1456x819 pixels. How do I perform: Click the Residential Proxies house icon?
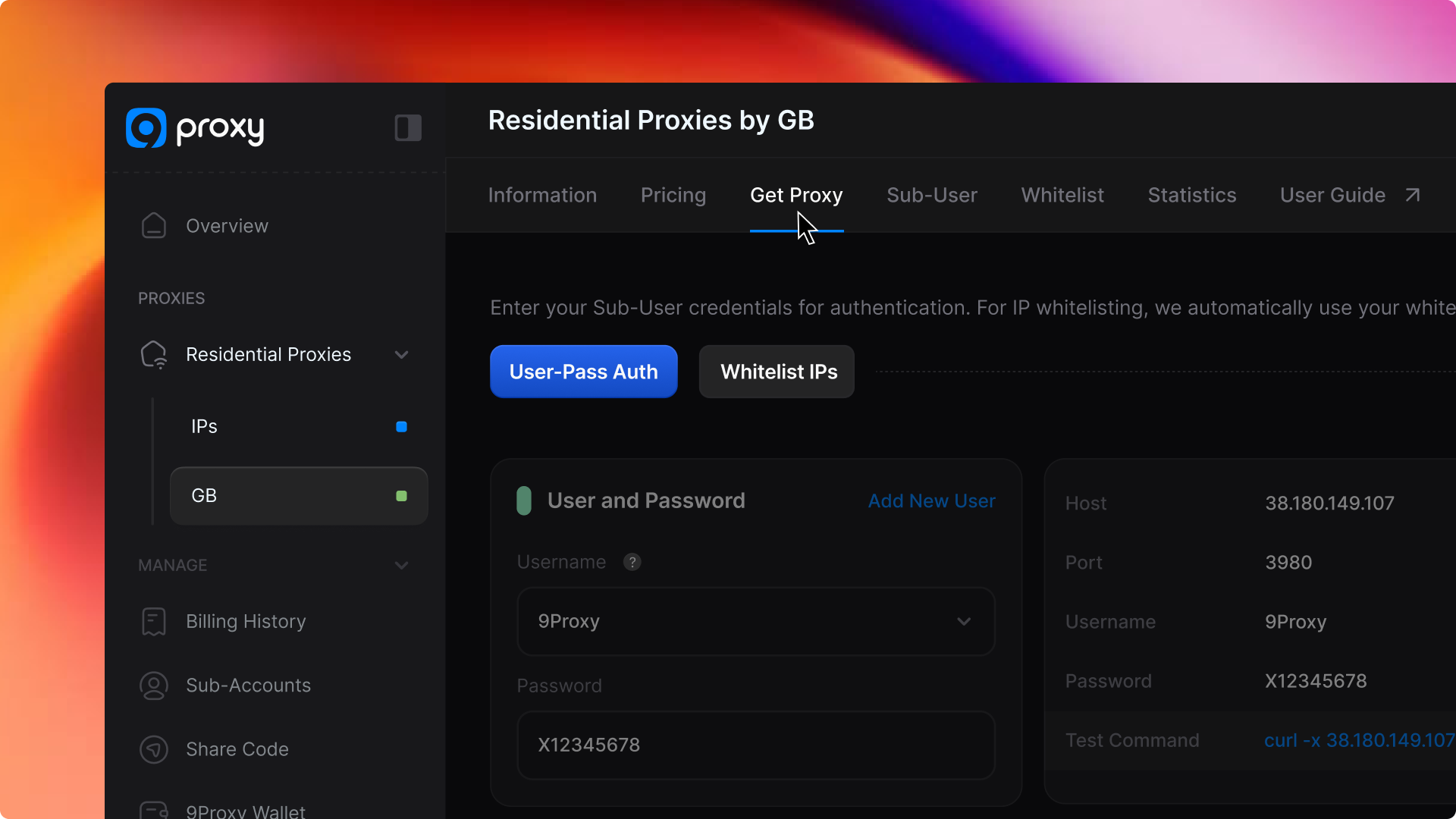154,354
